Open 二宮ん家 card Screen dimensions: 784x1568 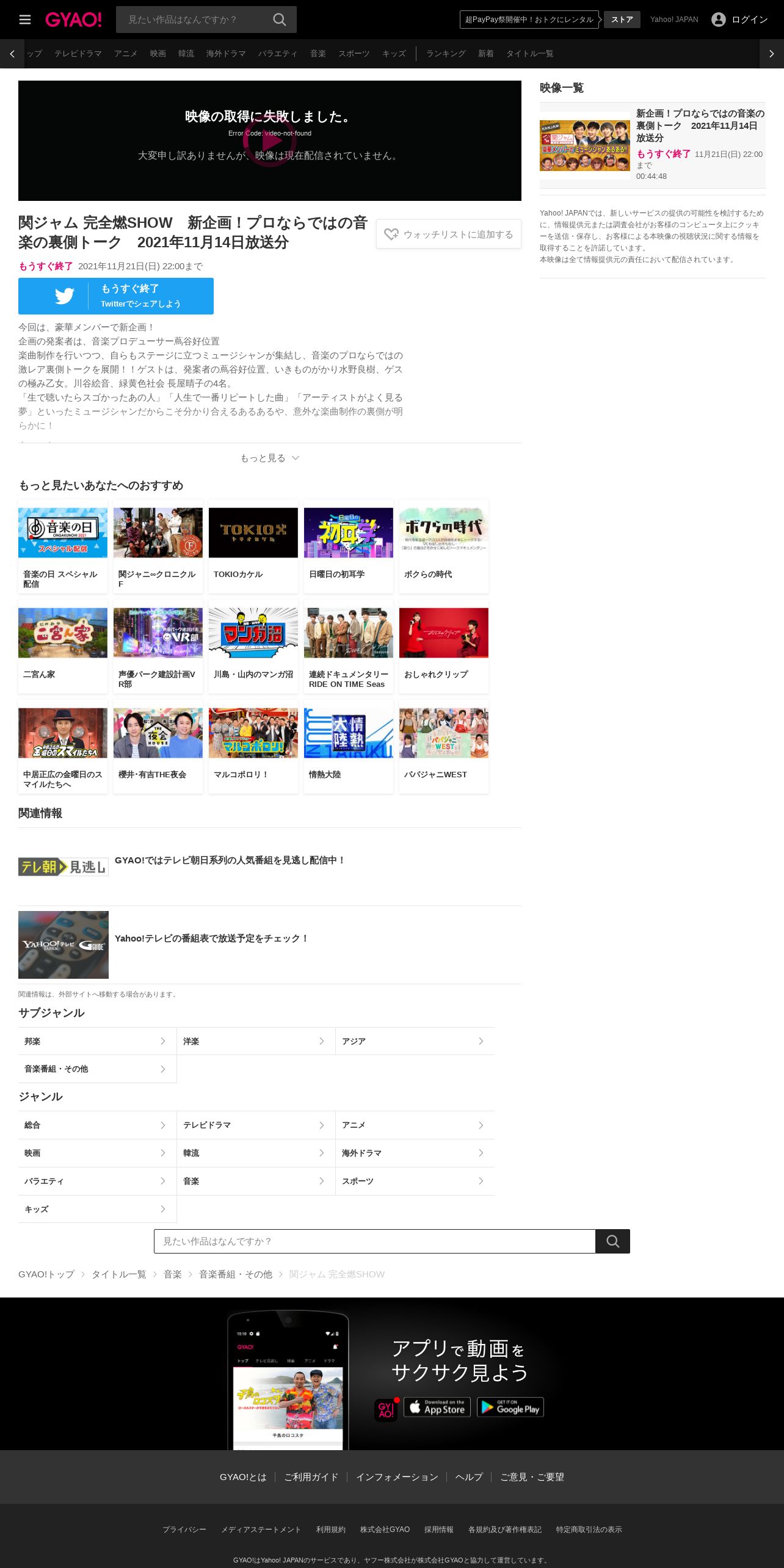(x=63, y=647)
